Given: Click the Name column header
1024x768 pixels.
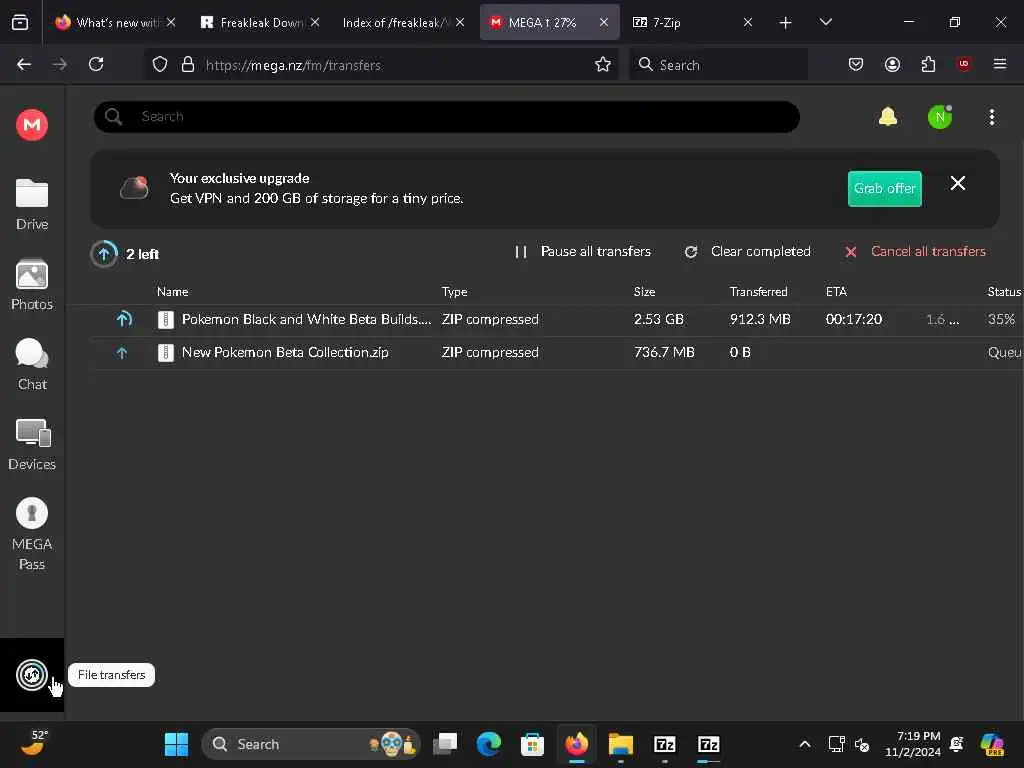Looking at the screenshot, I should coord(172,291).
